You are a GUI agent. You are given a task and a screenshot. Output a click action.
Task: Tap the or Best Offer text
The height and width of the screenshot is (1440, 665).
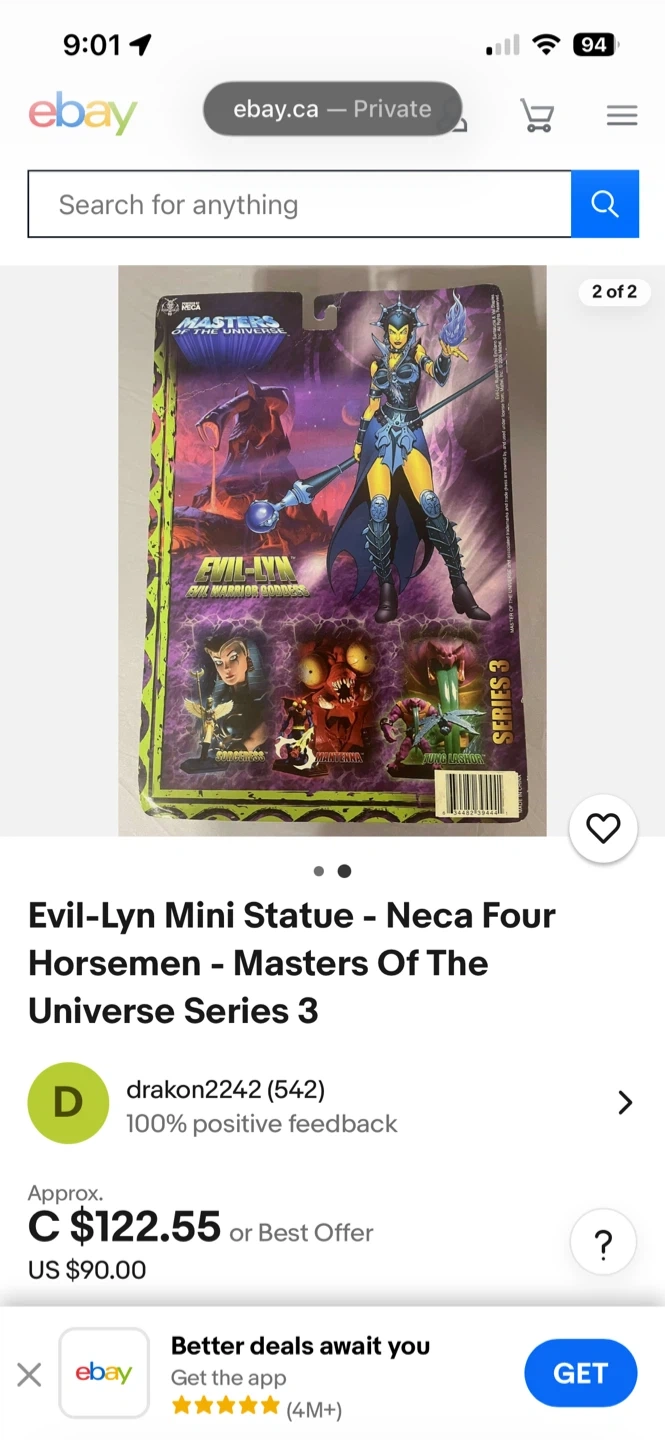301,1233
